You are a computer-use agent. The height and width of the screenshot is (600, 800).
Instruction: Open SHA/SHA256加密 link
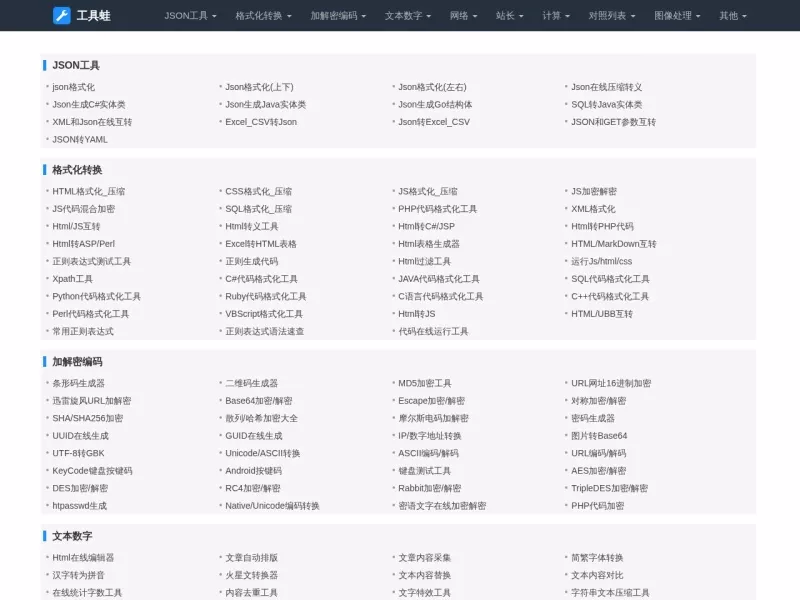(87, 418)
